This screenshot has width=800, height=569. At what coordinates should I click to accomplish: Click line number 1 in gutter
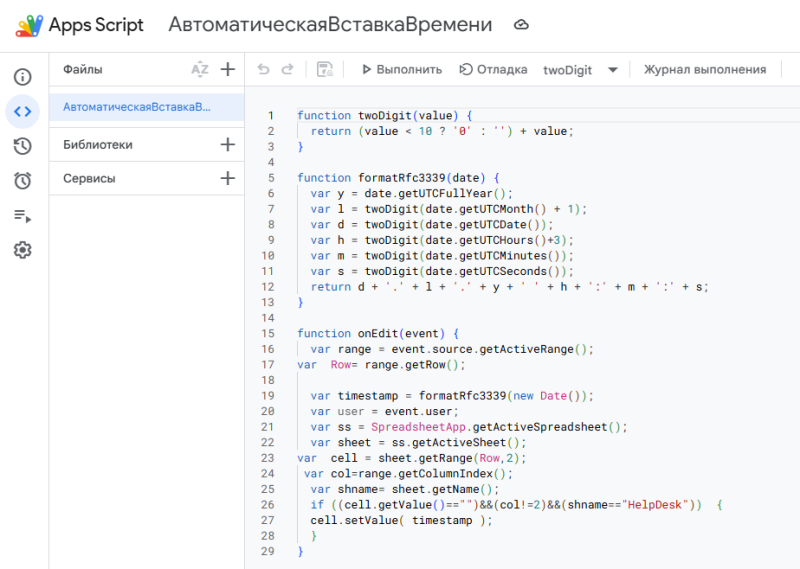tap(271, 116)
